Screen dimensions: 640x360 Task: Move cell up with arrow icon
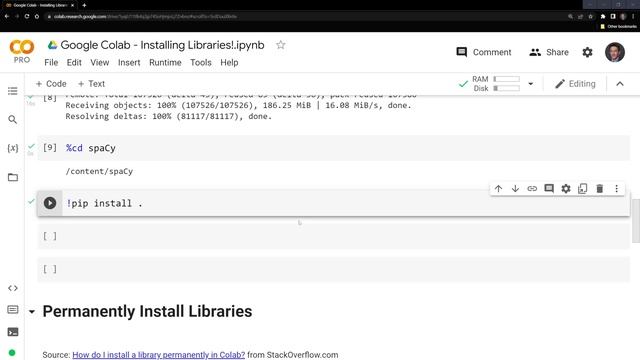click(x=498, y=189)
